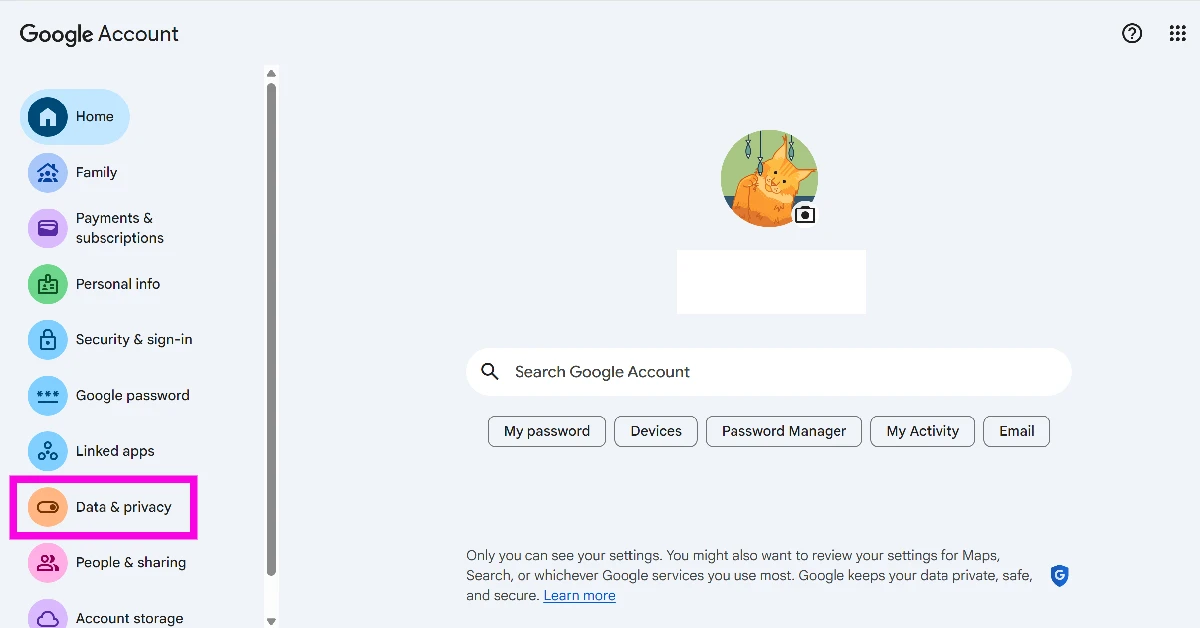Click the sidebar scrollbar down arrow

(272, 621)
